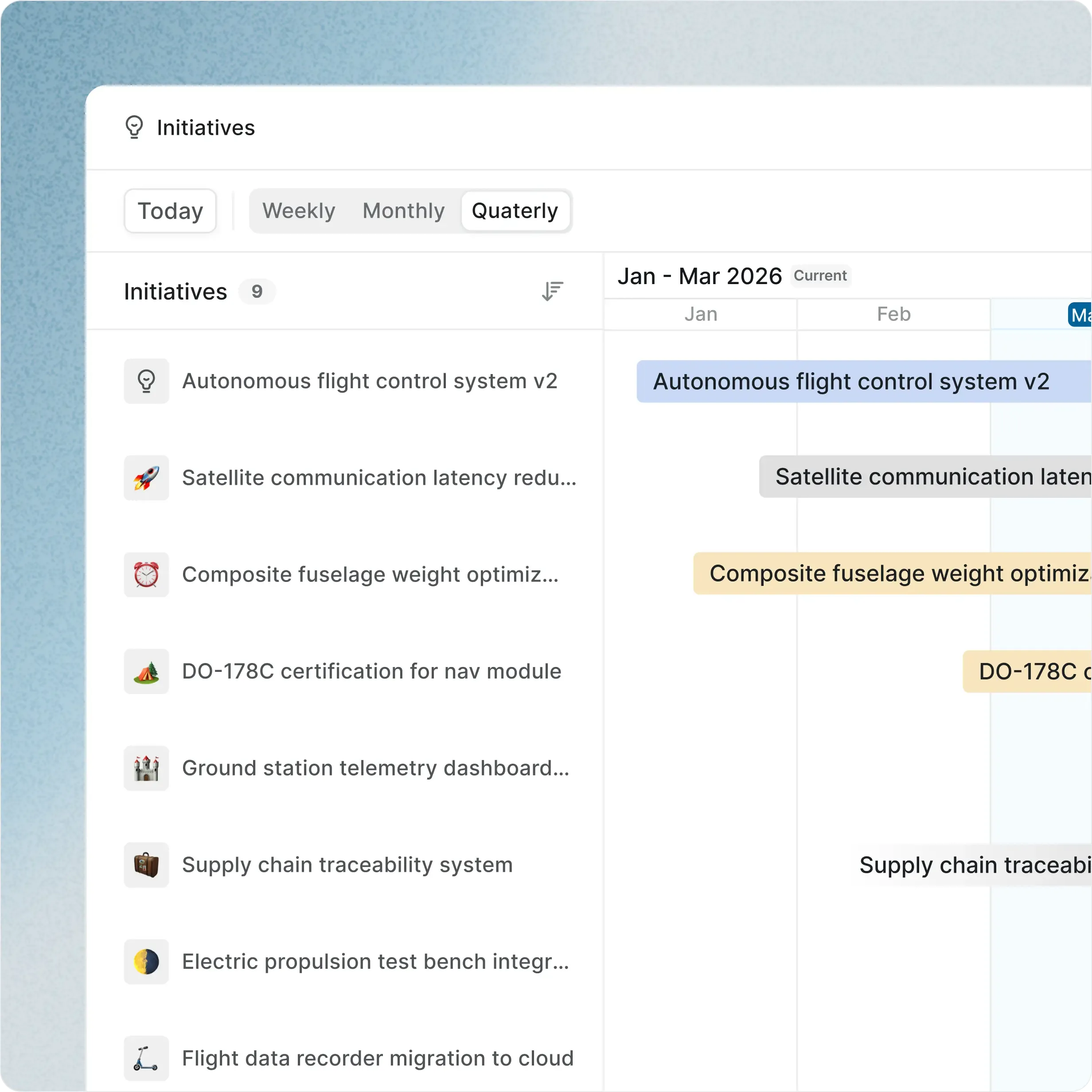Click the briefcase icon for Supply chain traceability
1092x1092 pixels.
(x=146, y=865)
